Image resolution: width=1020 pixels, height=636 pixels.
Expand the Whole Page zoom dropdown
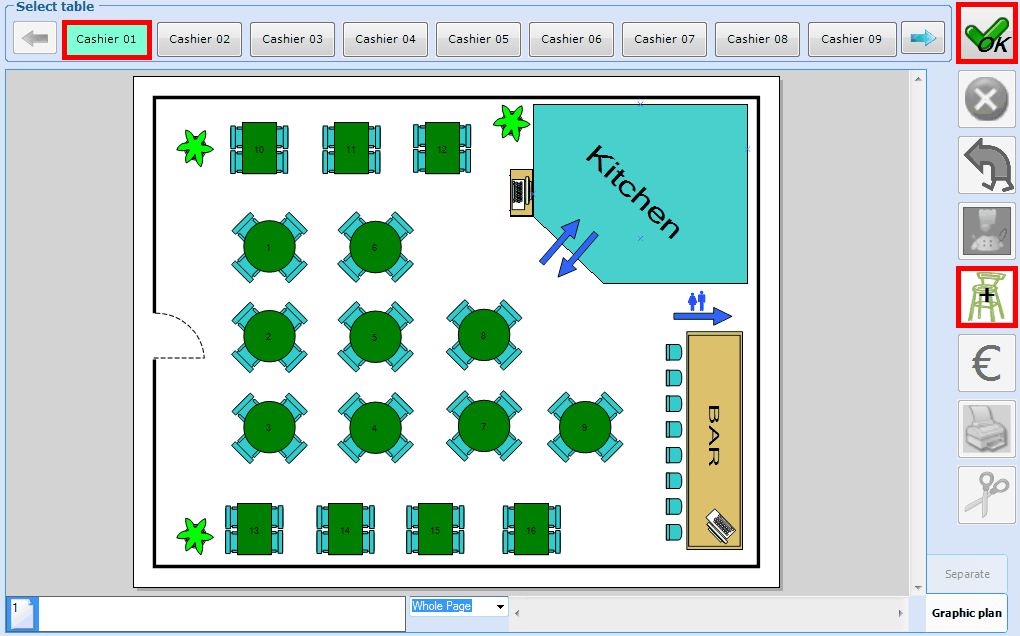(499, 607)
